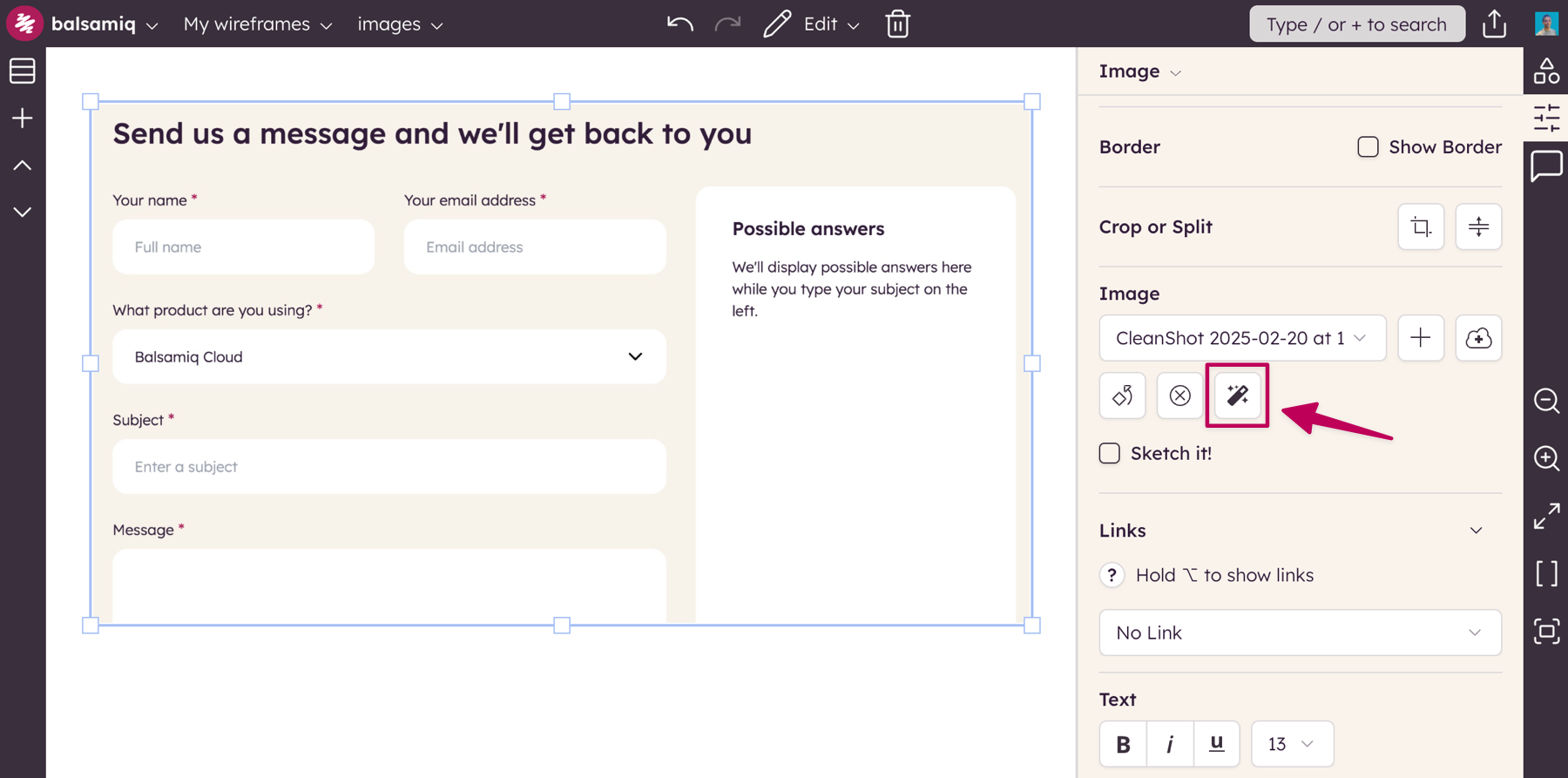Open the UI Library shapes icon
The width and height of the screenshot is (1568, 778).
(x=1547, y=71)
